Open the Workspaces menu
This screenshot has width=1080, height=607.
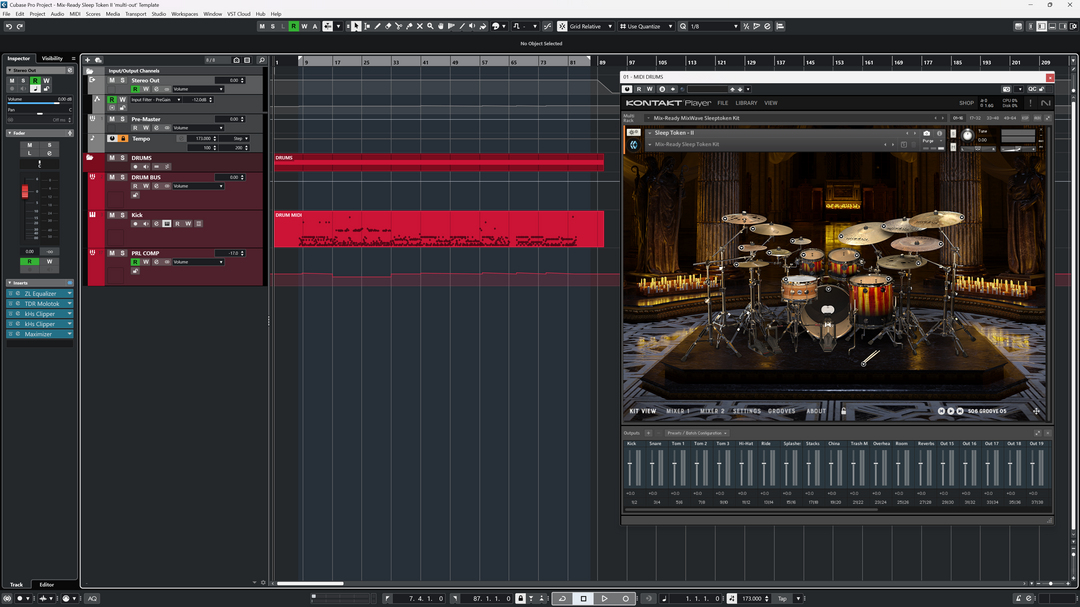coord(184,14)
